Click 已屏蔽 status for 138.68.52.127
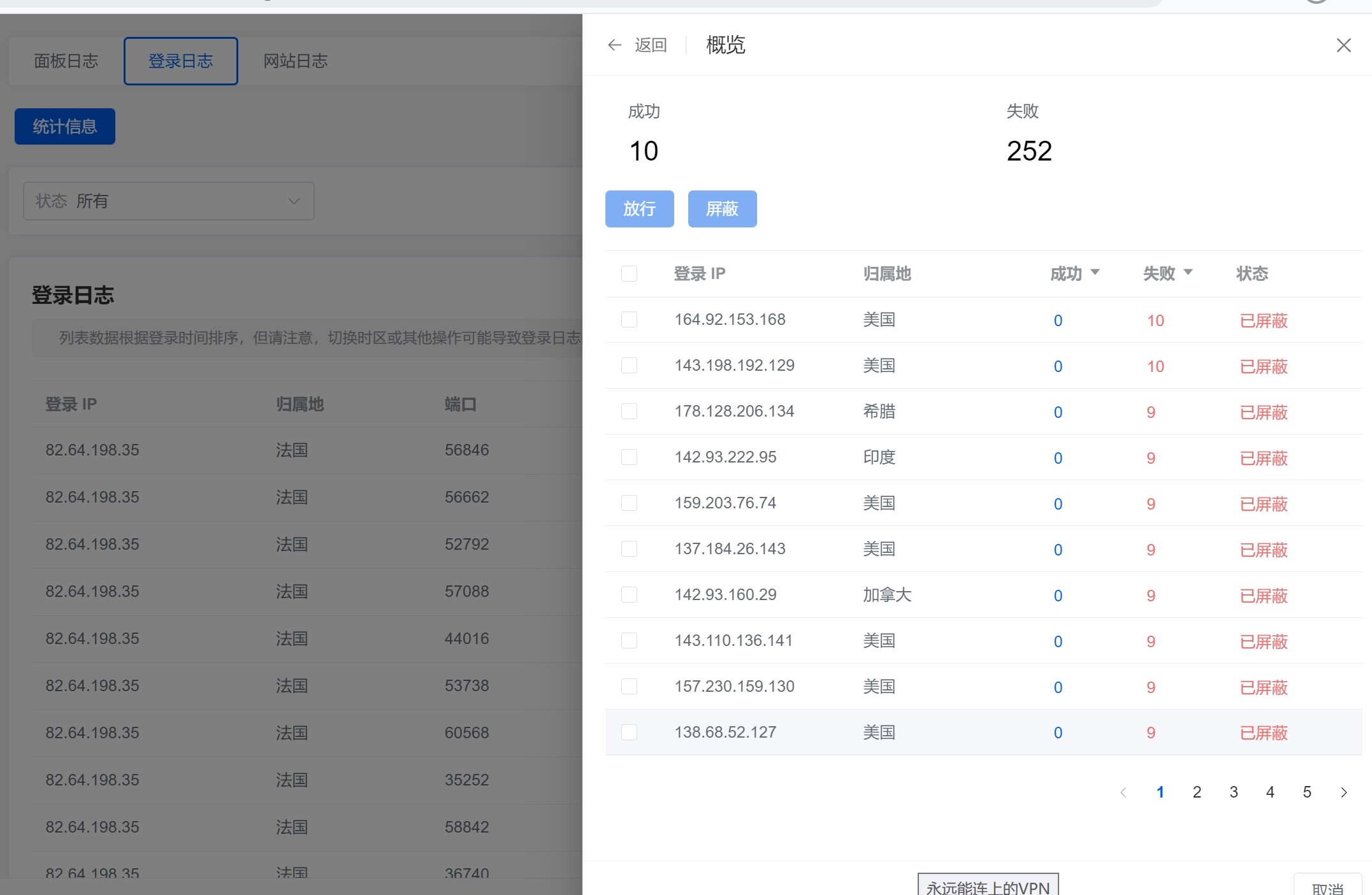This screenshot has width=1372, height=895. [x=1264, y=733]
